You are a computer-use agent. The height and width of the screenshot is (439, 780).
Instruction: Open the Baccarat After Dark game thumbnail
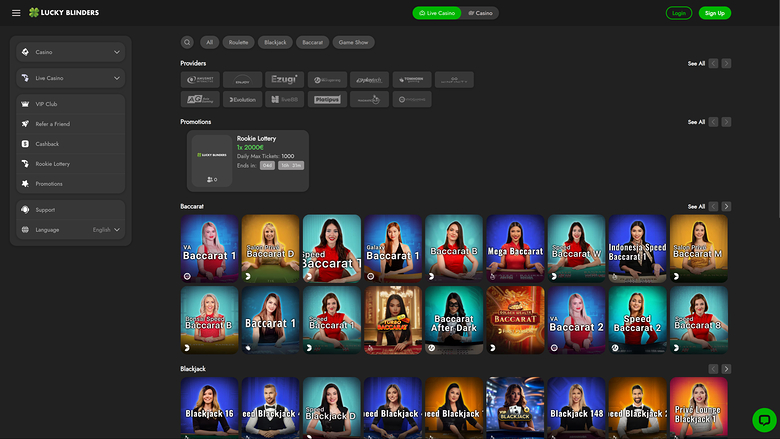tap(455, 320)
